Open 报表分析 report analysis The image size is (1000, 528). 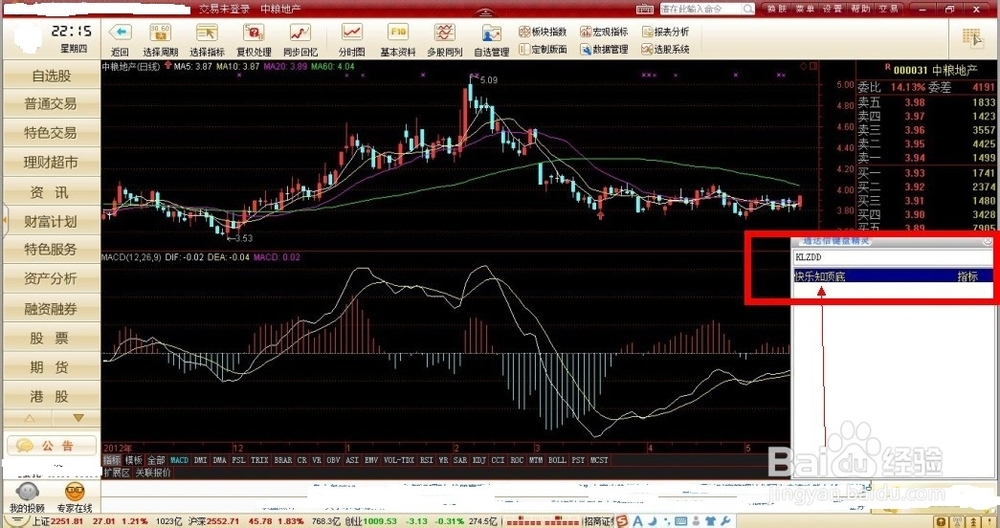click(665, 32)
